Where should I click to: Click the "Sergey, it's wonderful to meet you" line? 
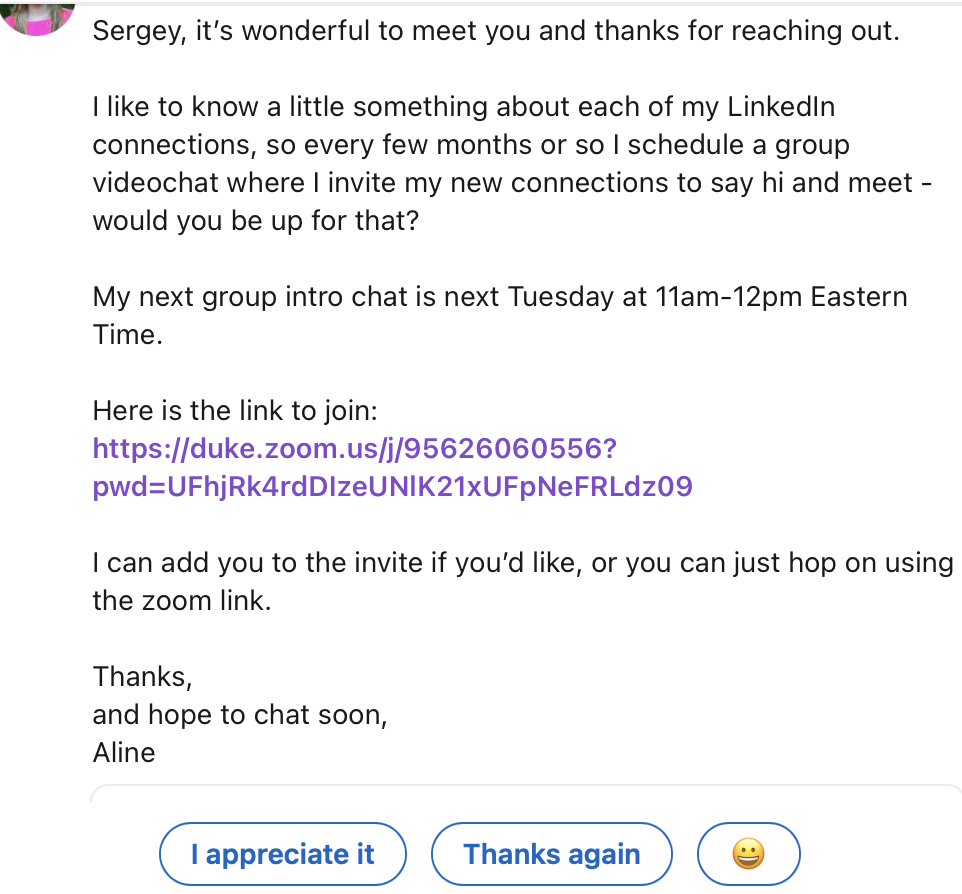click(496, 31)
